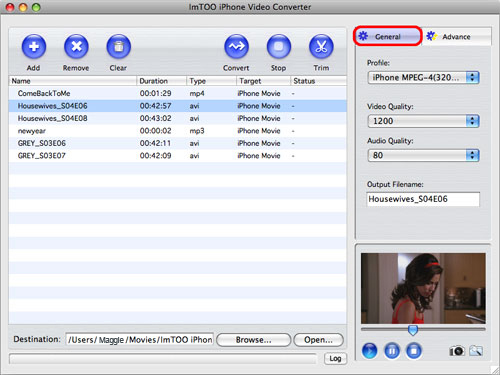Viewport: 500px width, 375px height.
Task: Open the Trim scissors tool
Action: coord(321,46)
